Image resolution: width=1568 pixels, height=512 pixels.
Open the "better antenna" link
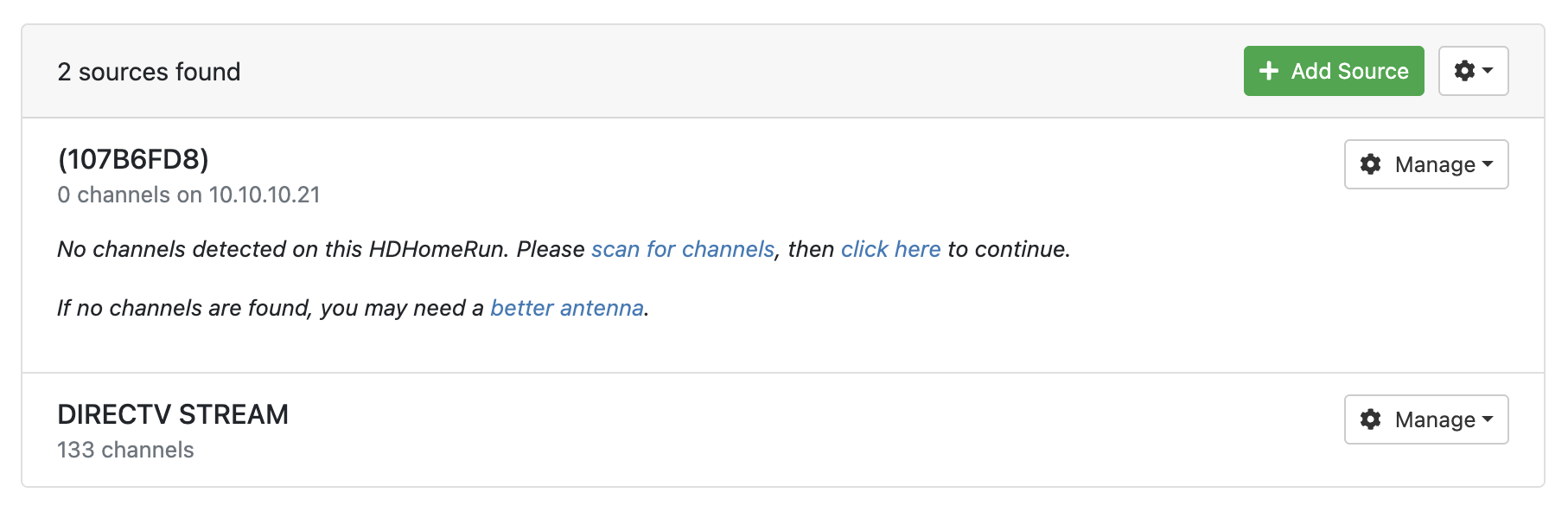point(566,308)
